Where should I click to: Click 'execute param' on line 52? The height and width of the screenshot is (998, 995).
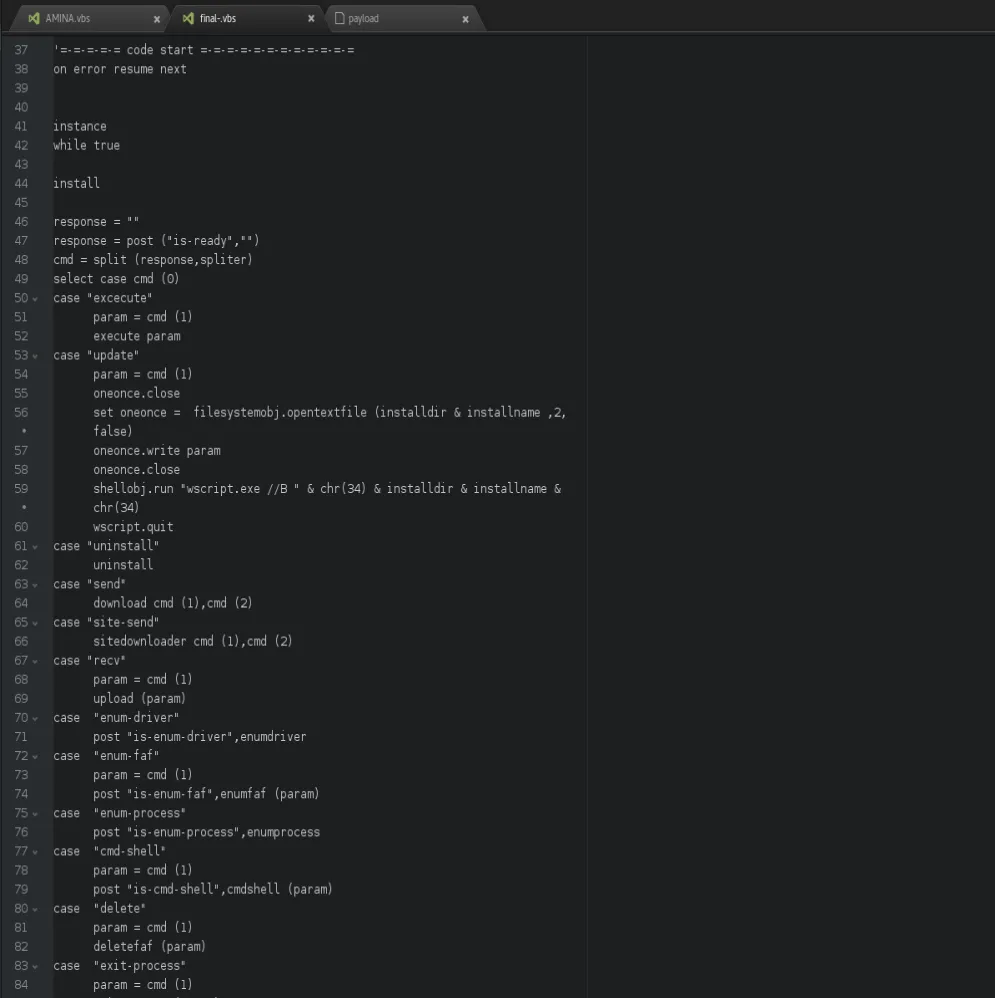[136, 336]
